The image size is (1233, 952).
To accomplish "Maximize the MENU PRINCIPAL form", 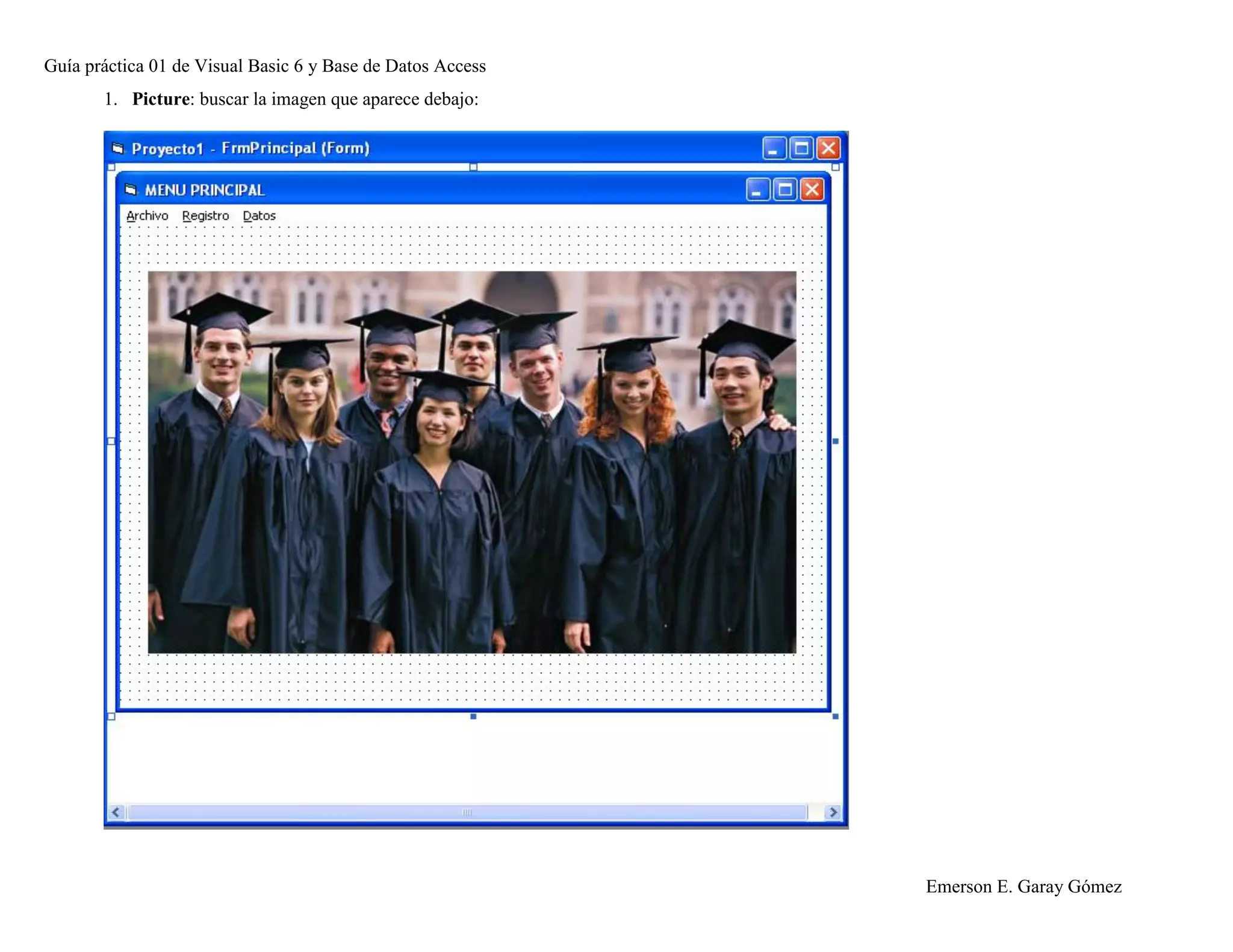I will pyautogui.click(x=784, y=190).
